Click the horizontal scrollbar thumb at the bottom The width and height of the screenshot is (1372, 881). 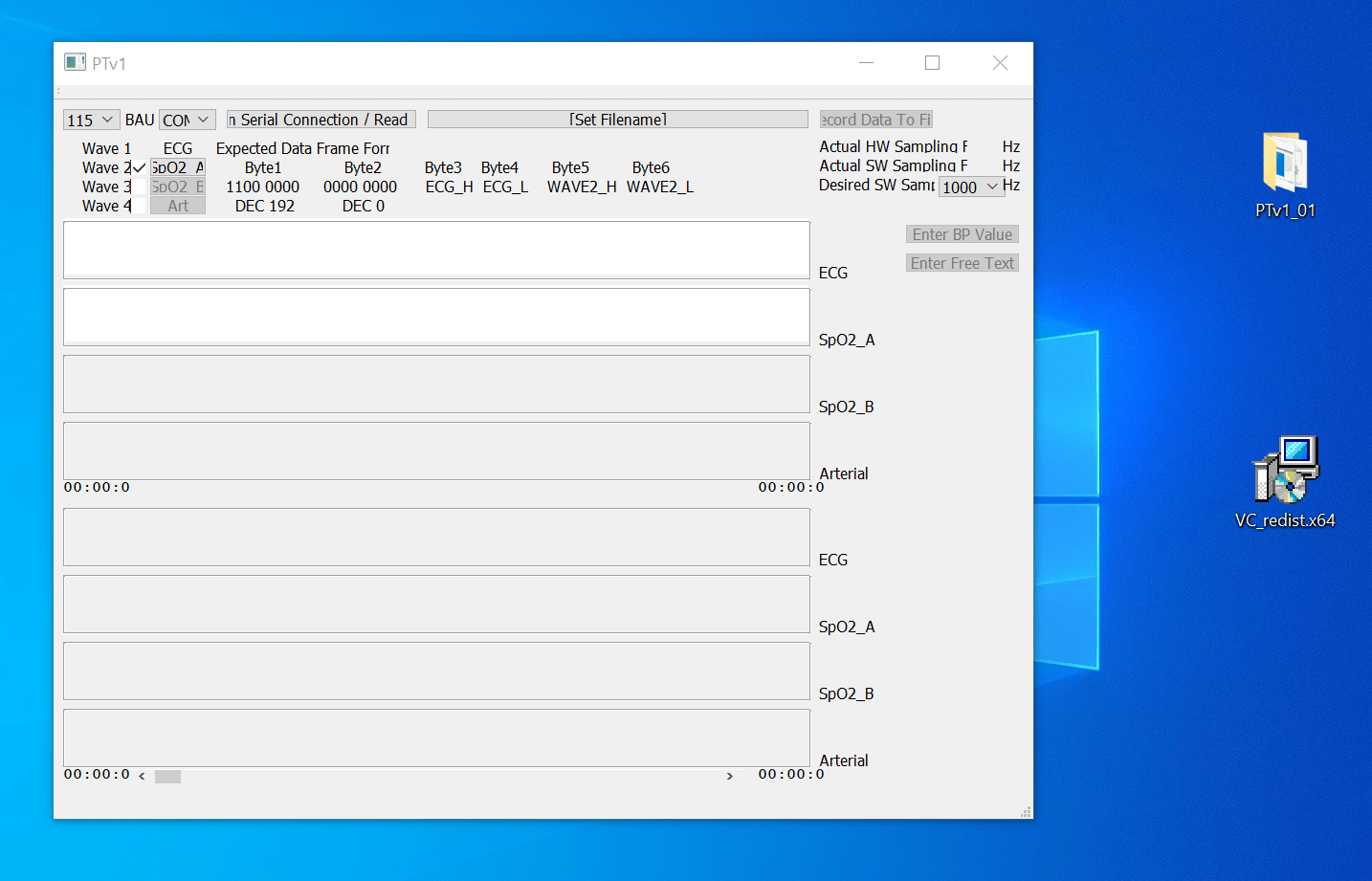click(x=166, y=776)
